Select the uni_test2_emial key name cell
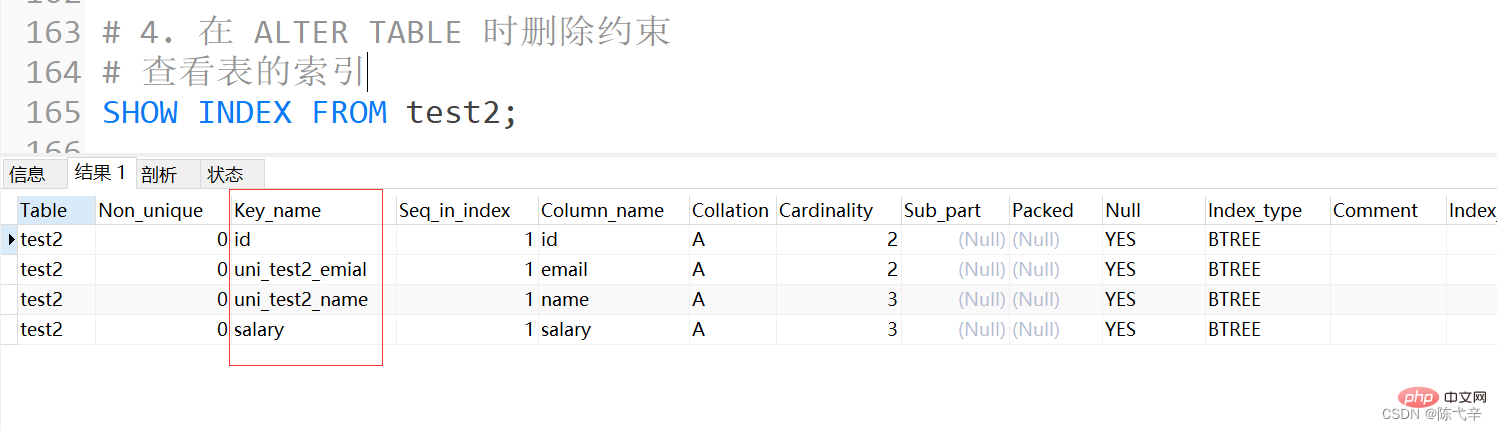Image resolution: width=1497 pixels, height=430 pixels. (x=300, y=269)
